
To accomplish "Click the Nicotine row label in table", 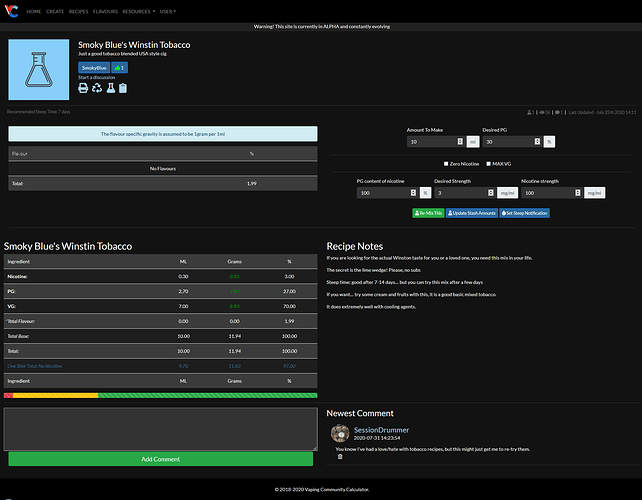I will pyautogui.click(x=17, y=276).
